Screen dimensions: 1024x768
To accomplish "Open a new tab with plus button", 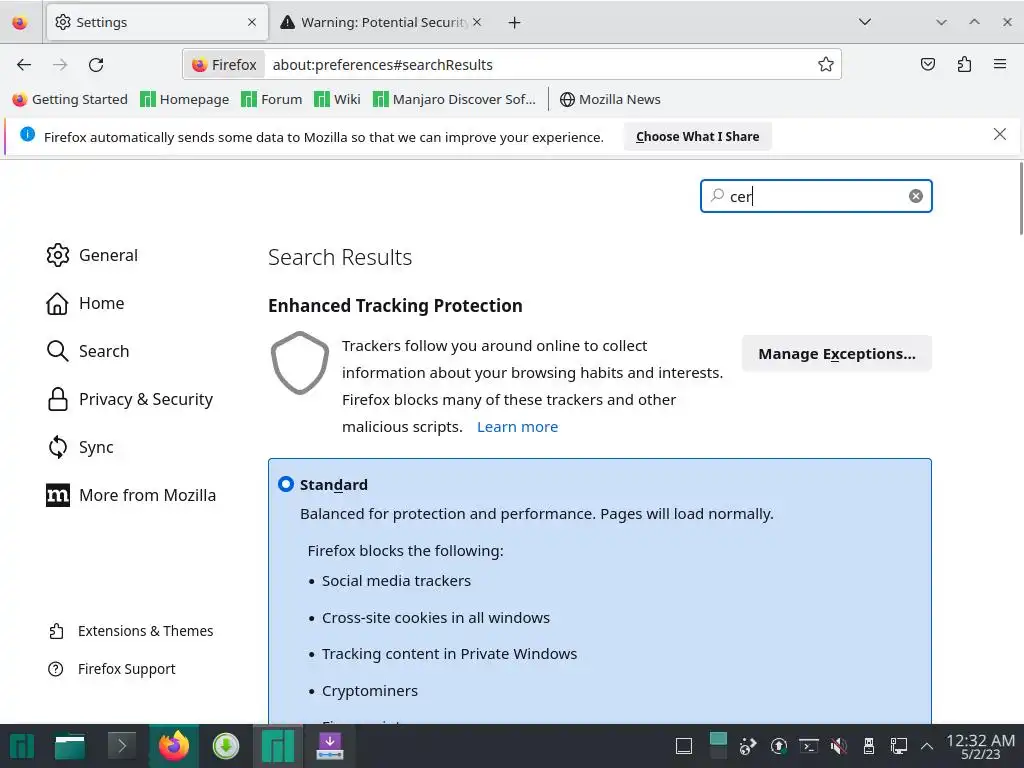I will point(515,23).
